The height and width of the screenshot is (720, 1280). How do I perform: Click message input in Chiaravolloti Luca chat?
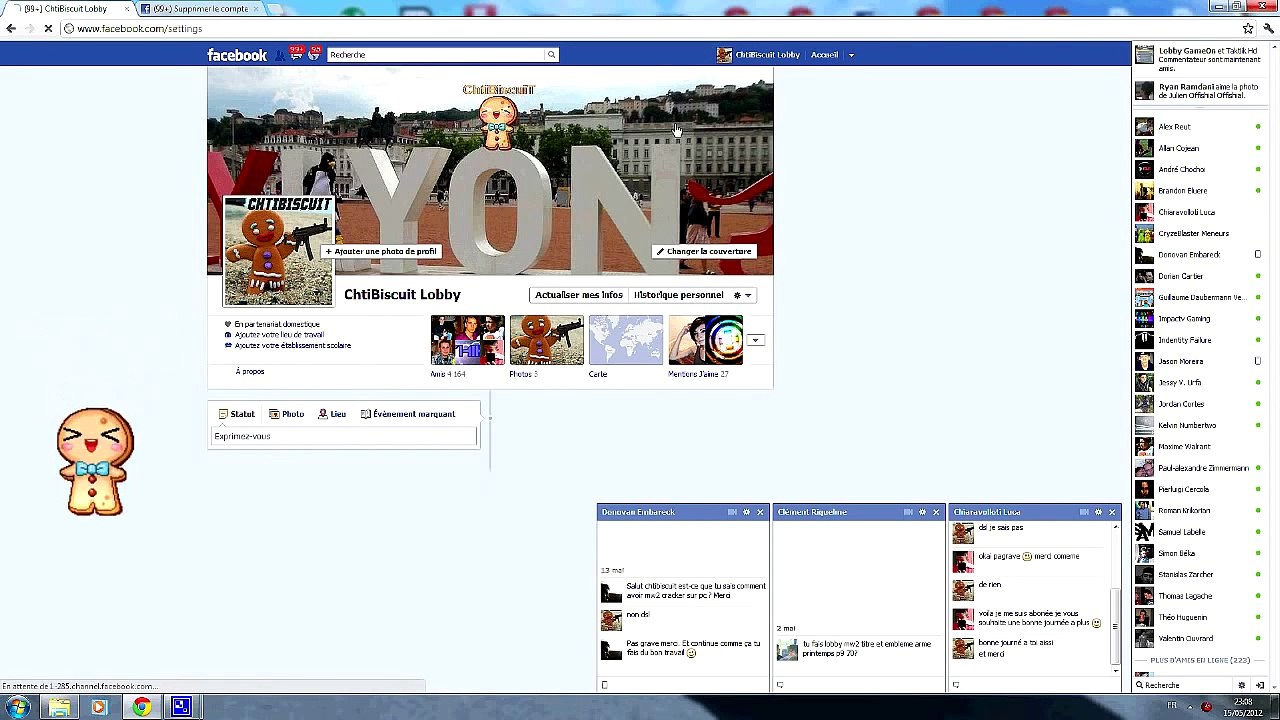coord(1034,685)
